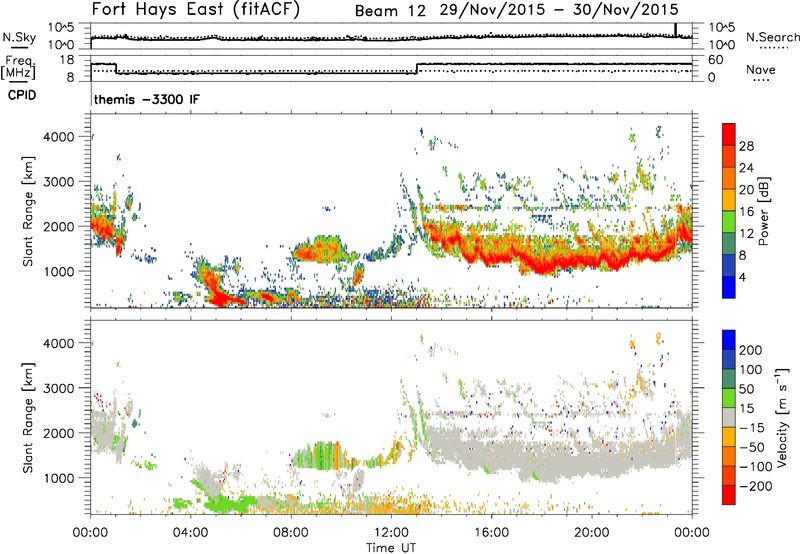The height and width of the screenshot is (554, 800).
Task: Click the 'N.Sky' legend label
Action: tap(19, 37)
